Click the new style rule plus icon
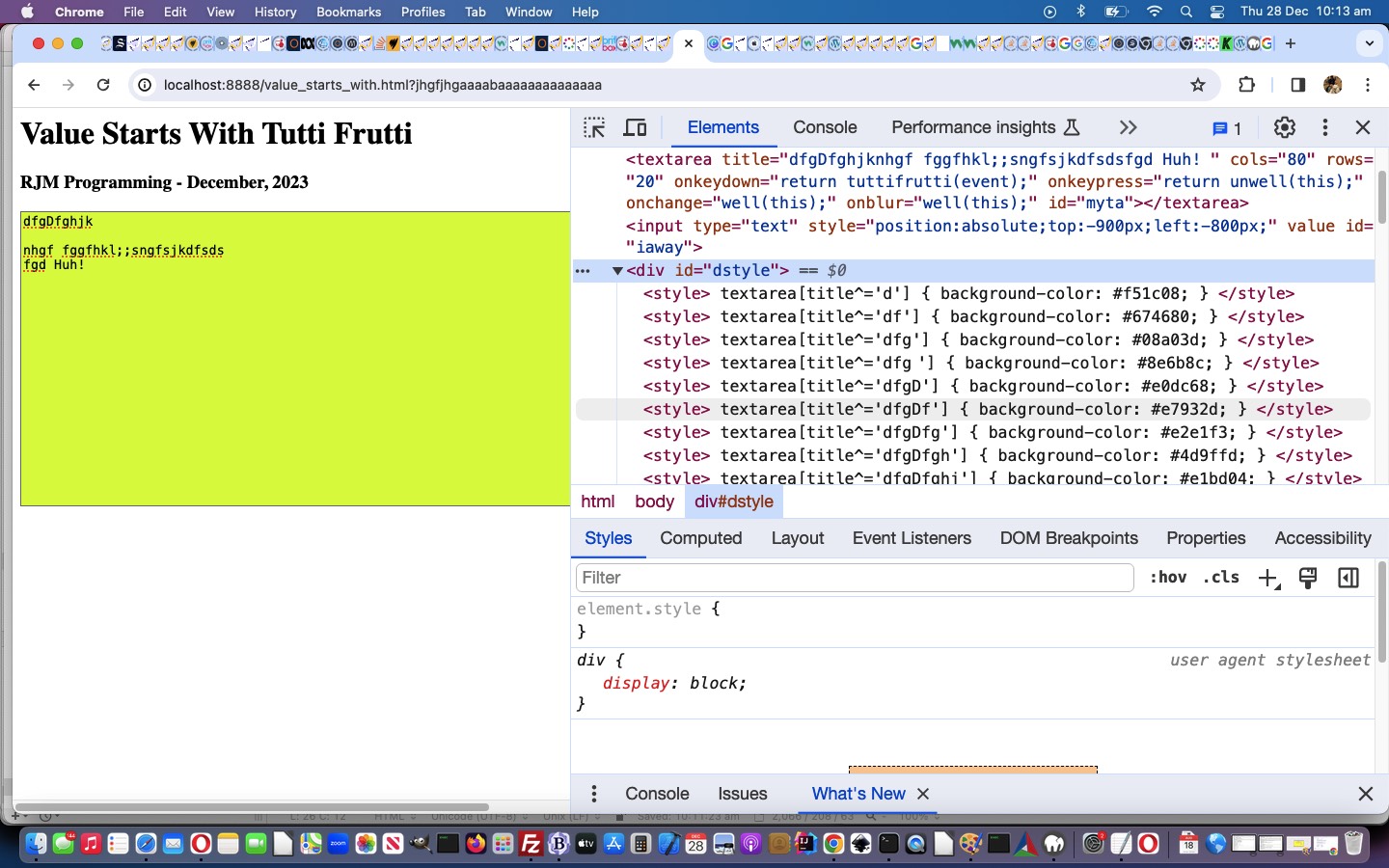 tap(1267, 578)
